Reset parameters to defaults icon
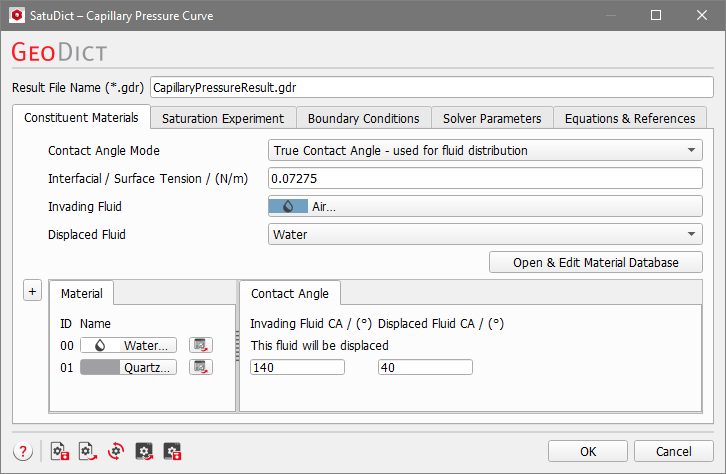The image size is (726, 474). [116, 451]
